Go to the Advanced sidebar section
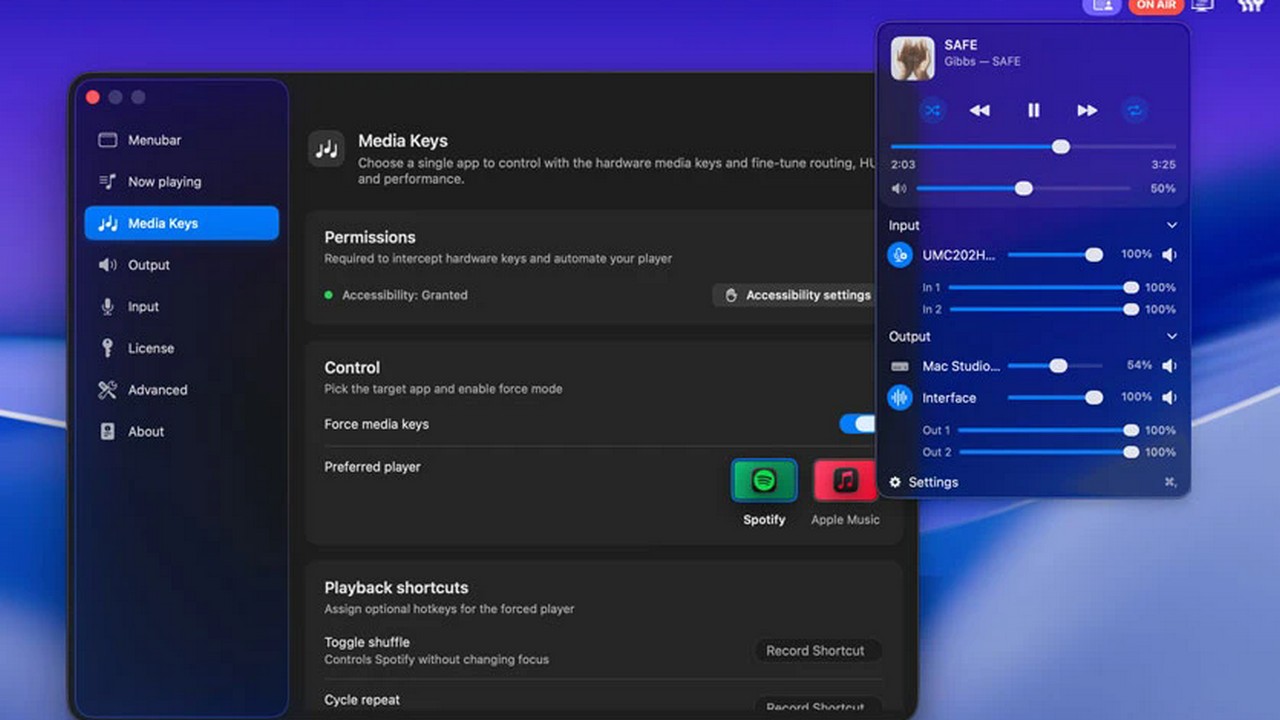1280x720 pixels. pyautogui.click(x=157, y=390)
